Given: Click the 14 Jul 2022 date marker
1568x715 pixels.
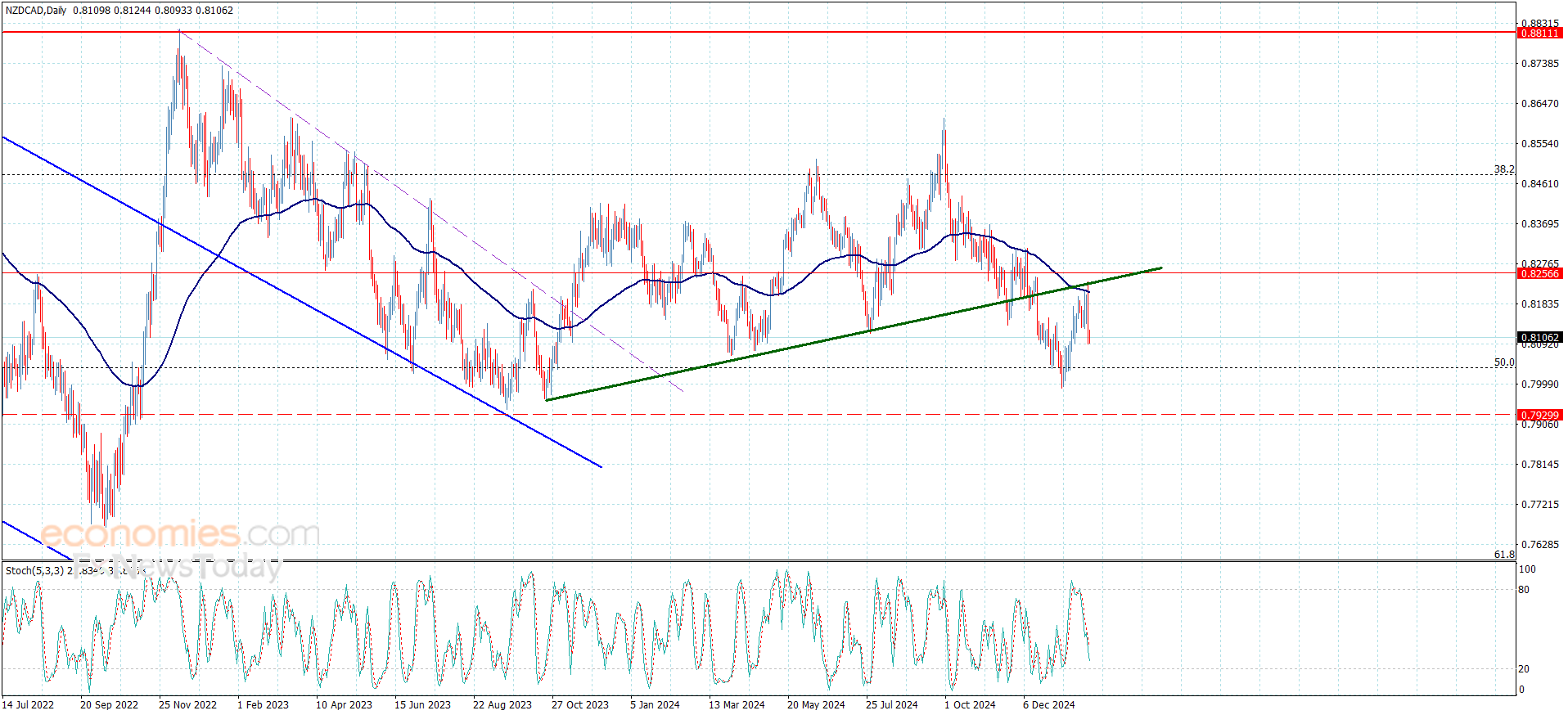Looking at the screenshot, I should pyautogui.click(x=29, y=704).
